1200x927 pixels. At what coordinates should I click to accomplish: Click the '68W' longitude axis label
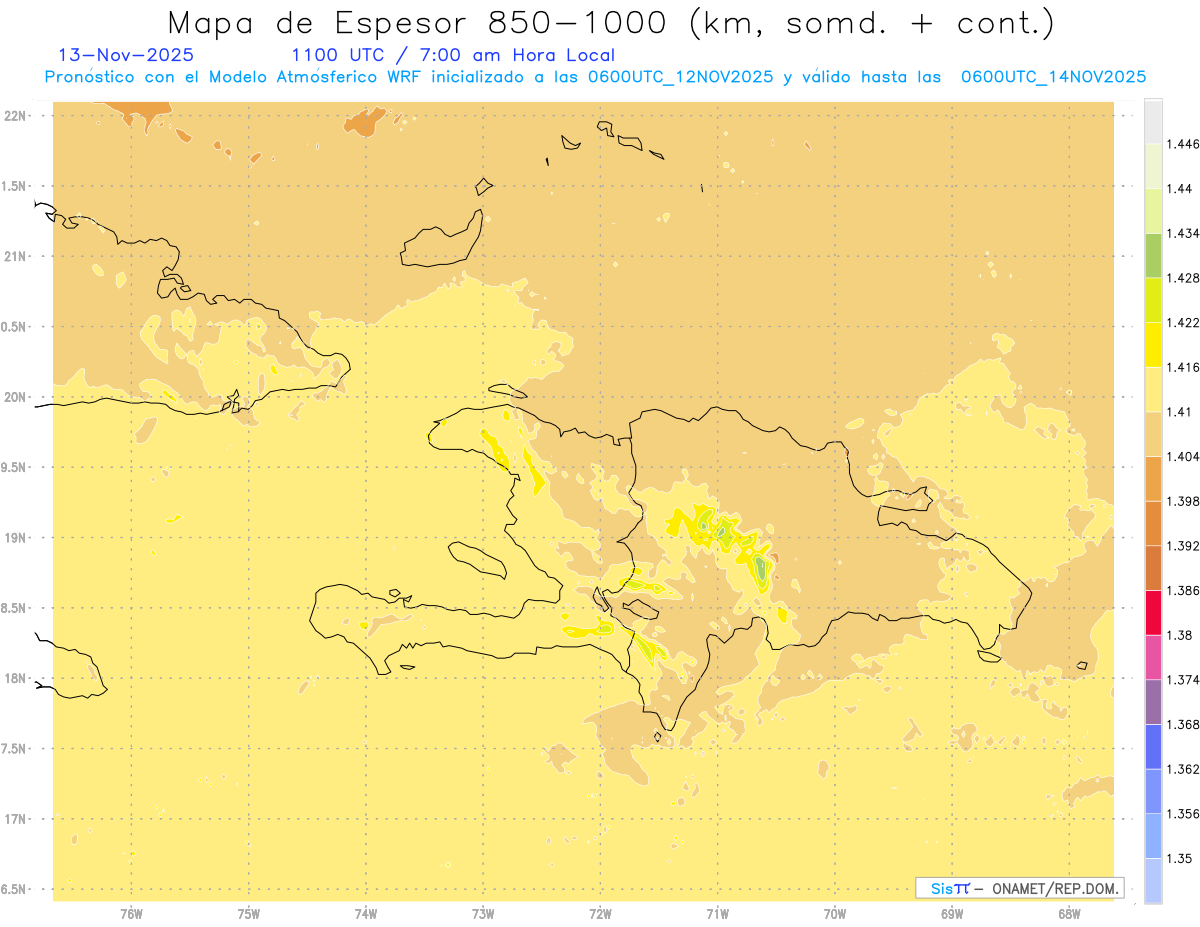1069,915
